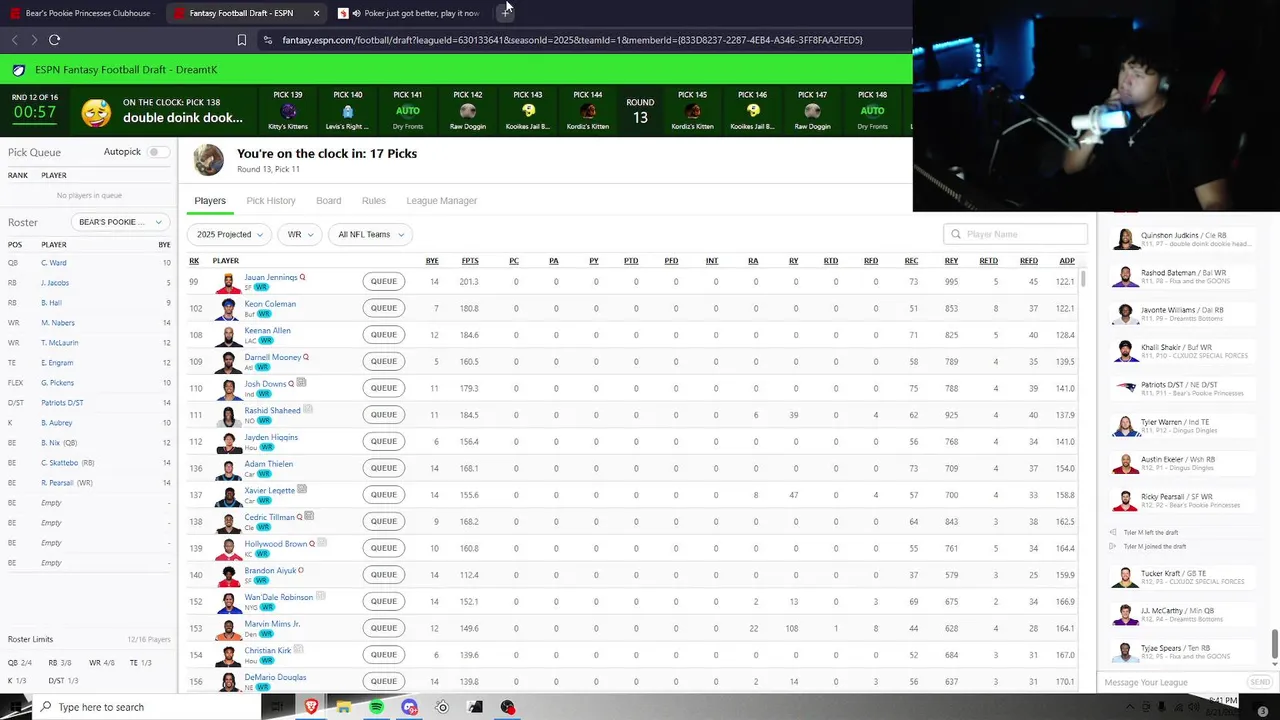1280x720 pixels.
Task: Sort the table by the ADP column
Action: [x=1067, y=261]
